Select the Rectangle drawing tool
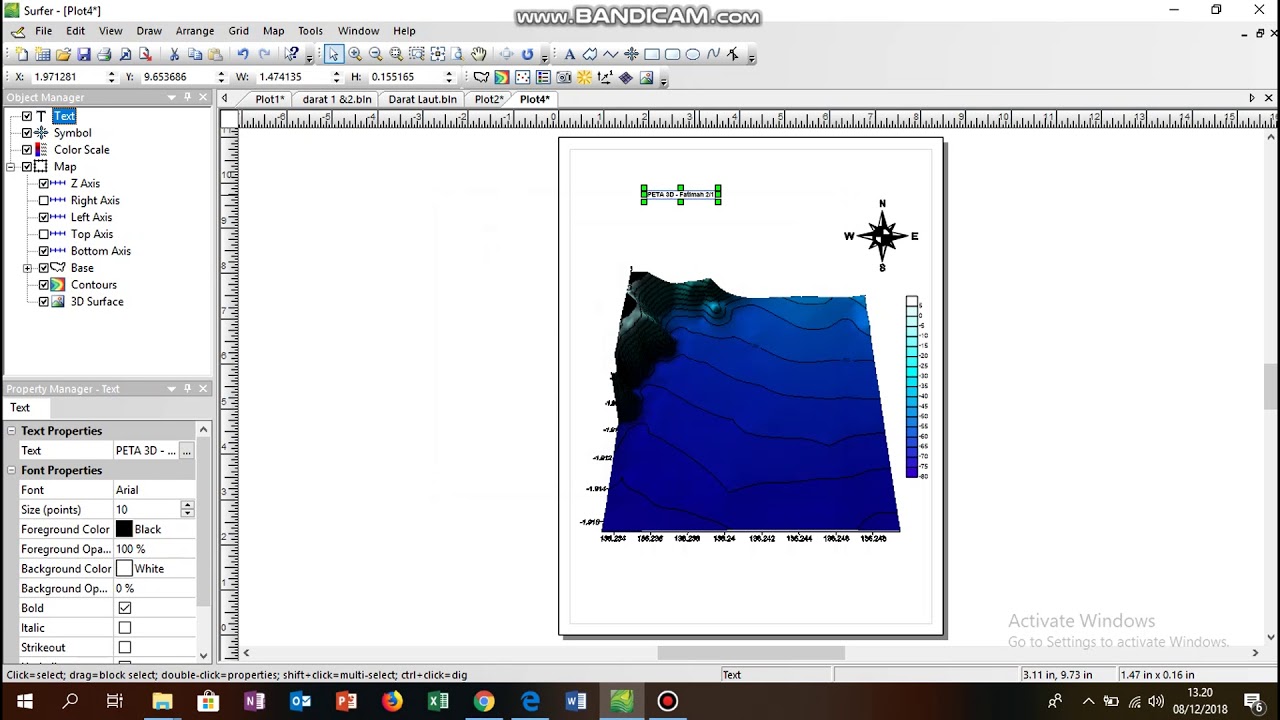1280x720 pixels. 652,54
